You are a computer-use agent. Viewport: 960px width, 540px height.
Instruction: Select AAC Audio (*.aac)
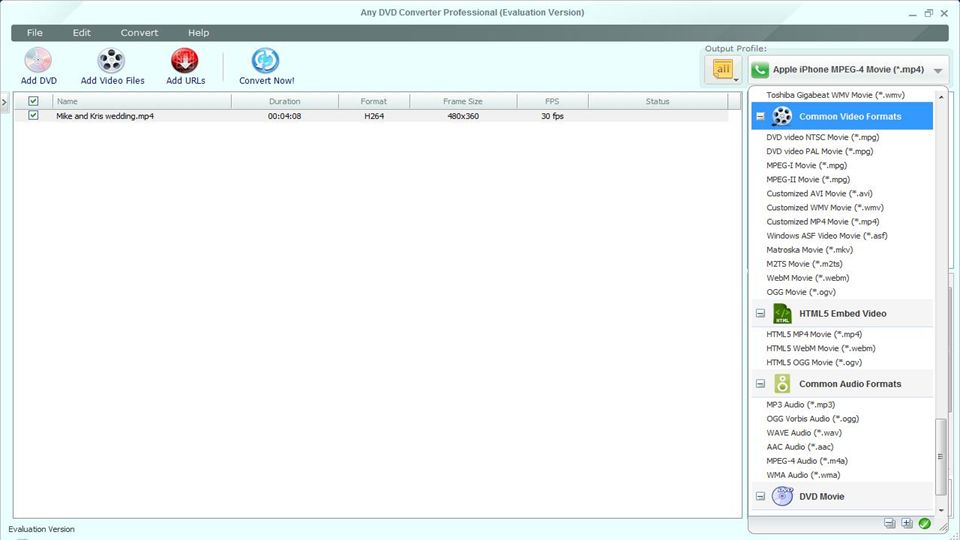(800, 447)
